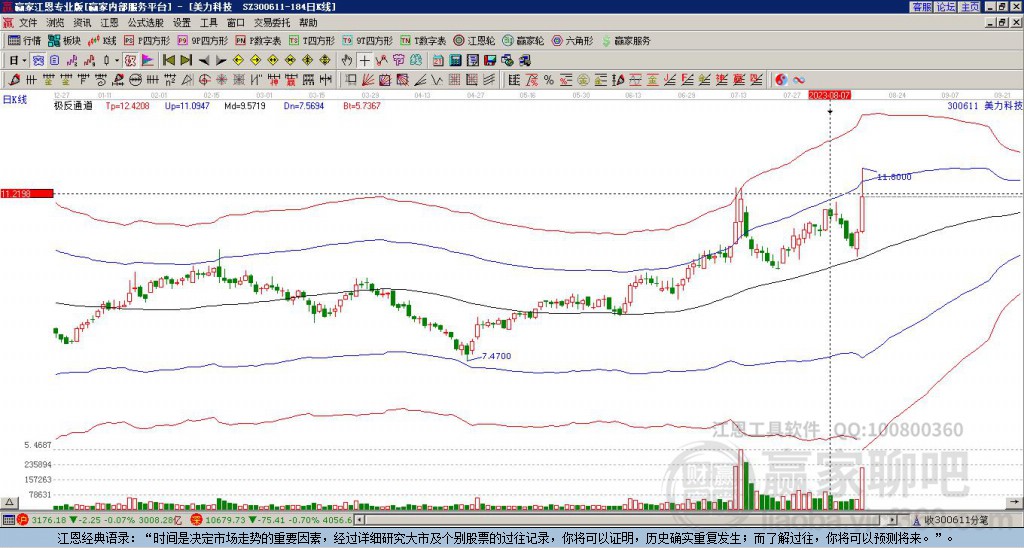Screen dimensions: 1024x548
Task: Open the 文件 menu
Action: [x=28, y=23]
